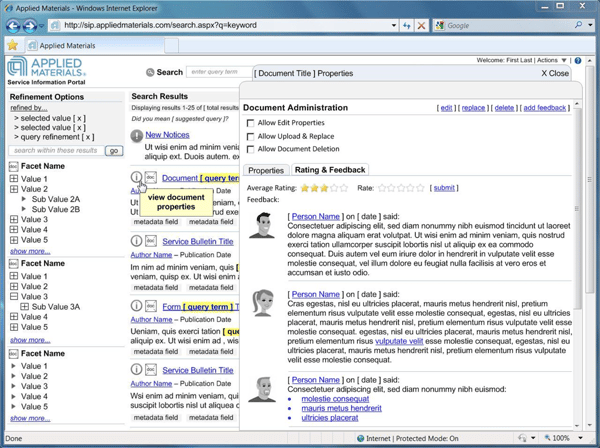
Task: Click info icon for Document query term result
Action: coord(136,177)
